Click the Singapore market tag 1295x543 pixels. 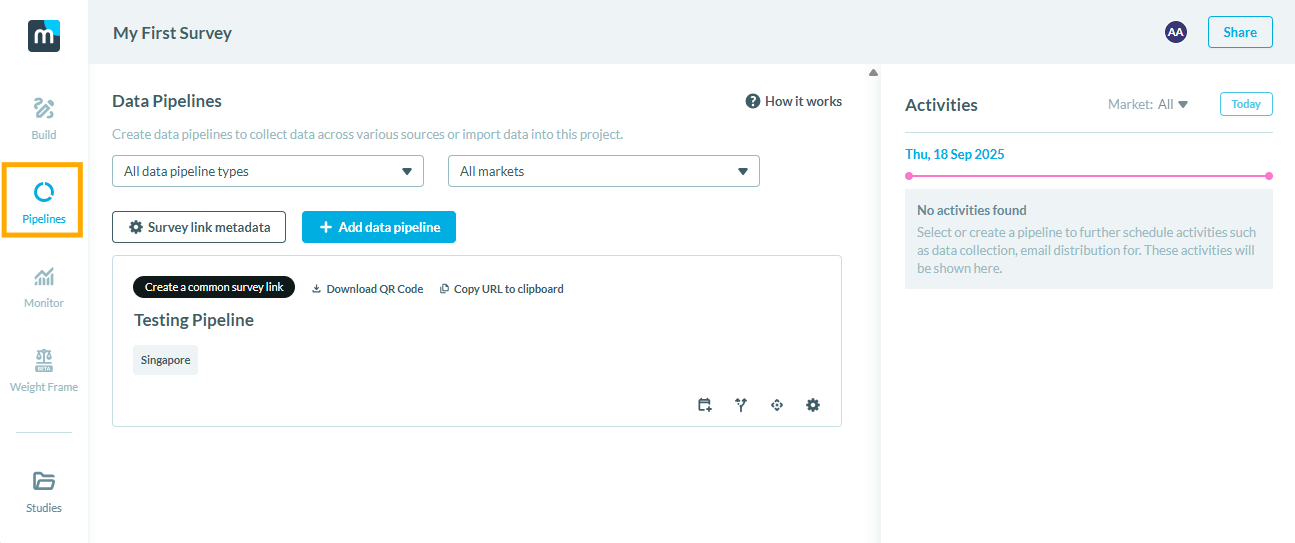click(x=165, y=360)
